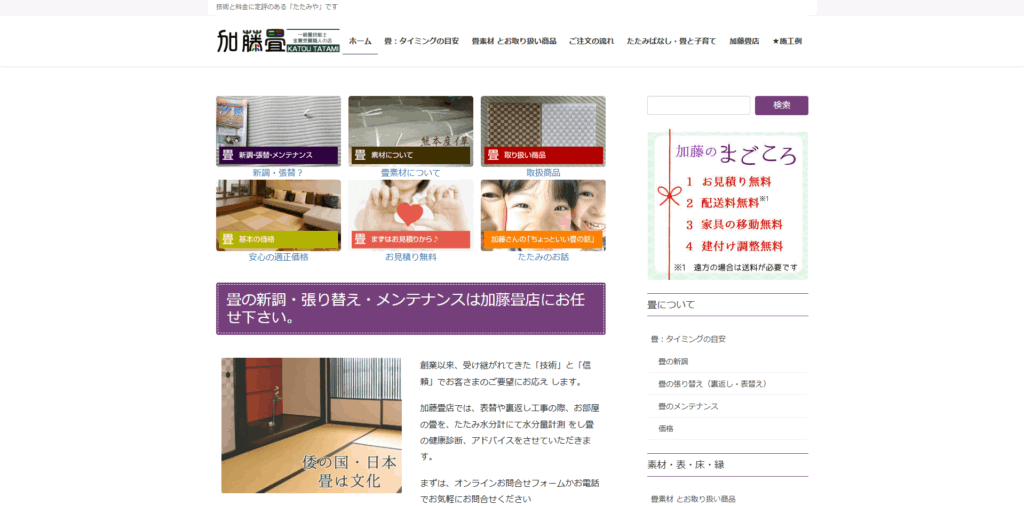
Task: Click the 取り扱い商品 thumbnail image
Action: [543, 131]
